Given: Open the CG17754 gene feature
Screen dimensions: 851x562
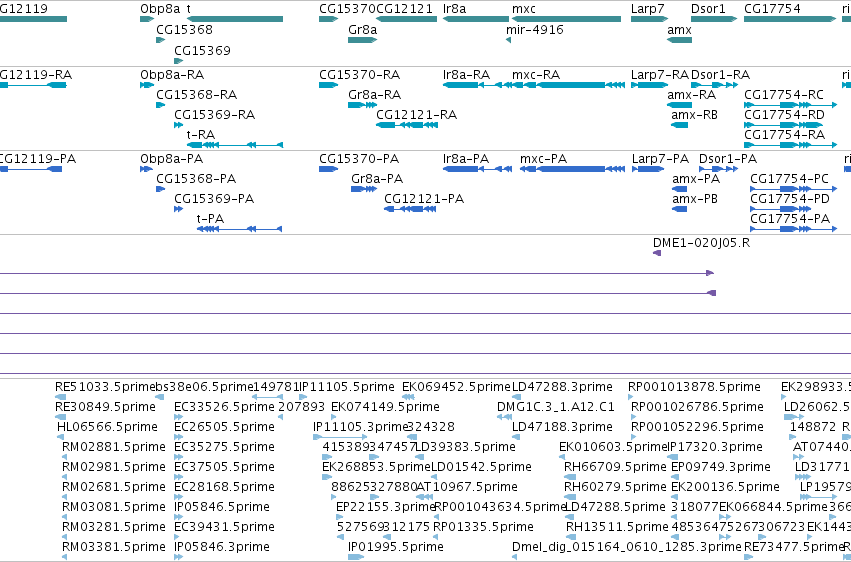Looking at the screenshot, I should tap(790, 19).
